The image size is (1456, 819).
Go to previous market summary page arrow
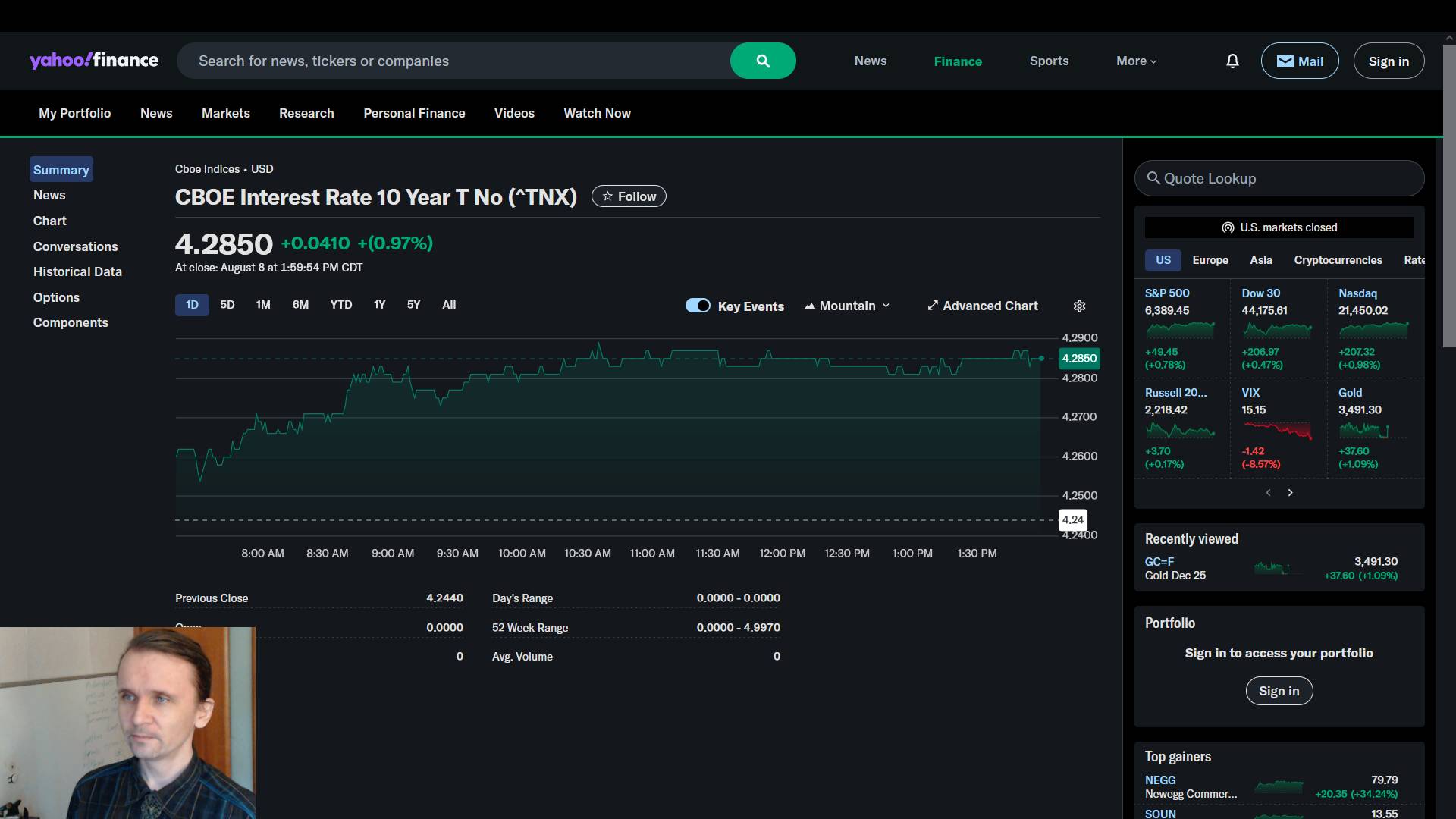(x=1268, y=493)
